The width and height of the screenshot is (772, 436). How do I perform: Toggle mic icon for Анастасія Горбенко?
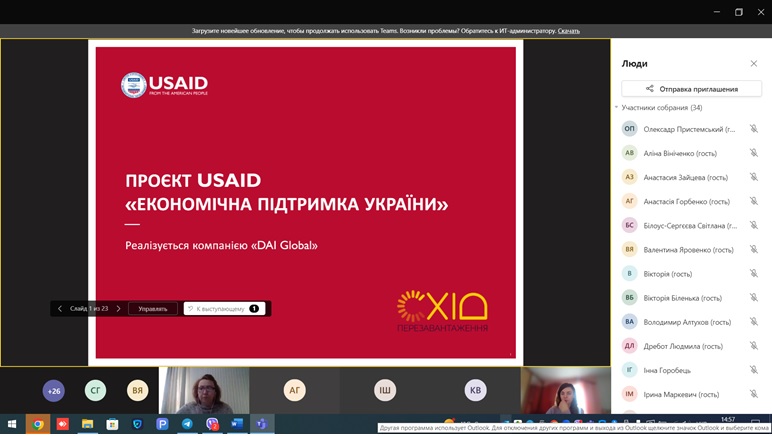click(754, 201)
